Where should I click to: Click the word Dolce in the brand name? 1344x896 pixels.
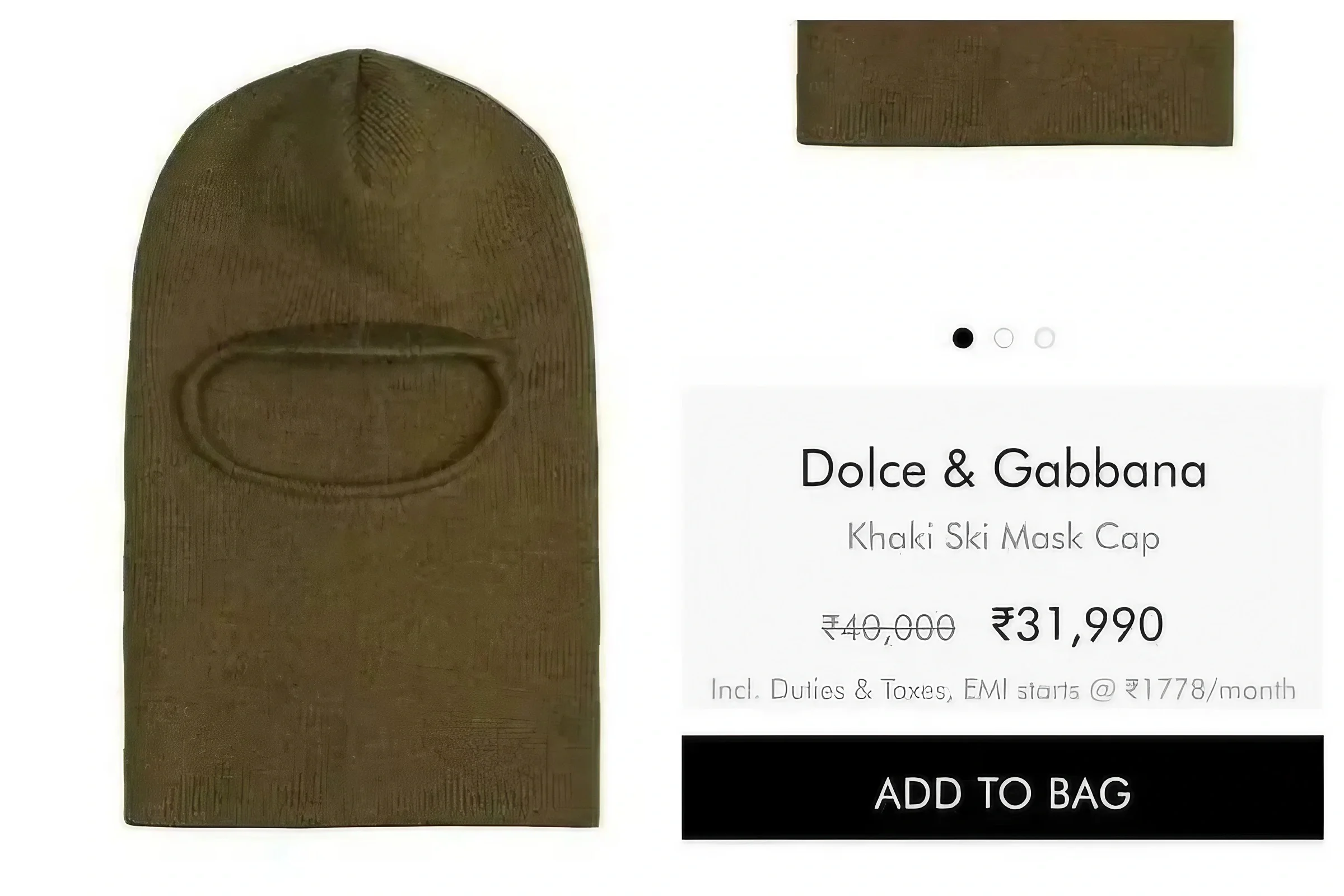click(863, 469)
